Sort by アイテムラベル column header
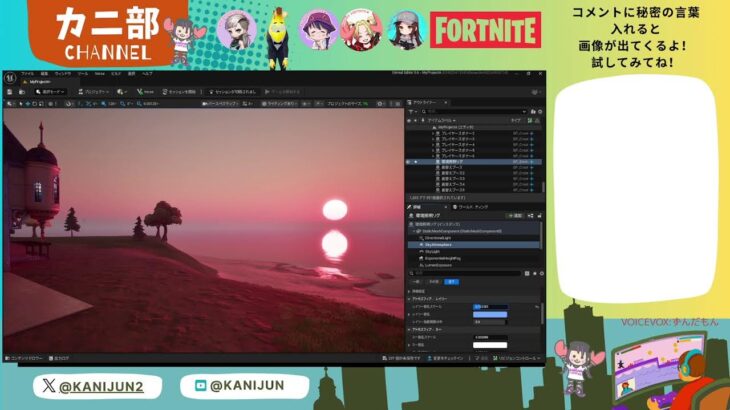The height and width of the screenshot is (410, 730). pos(441,121)
